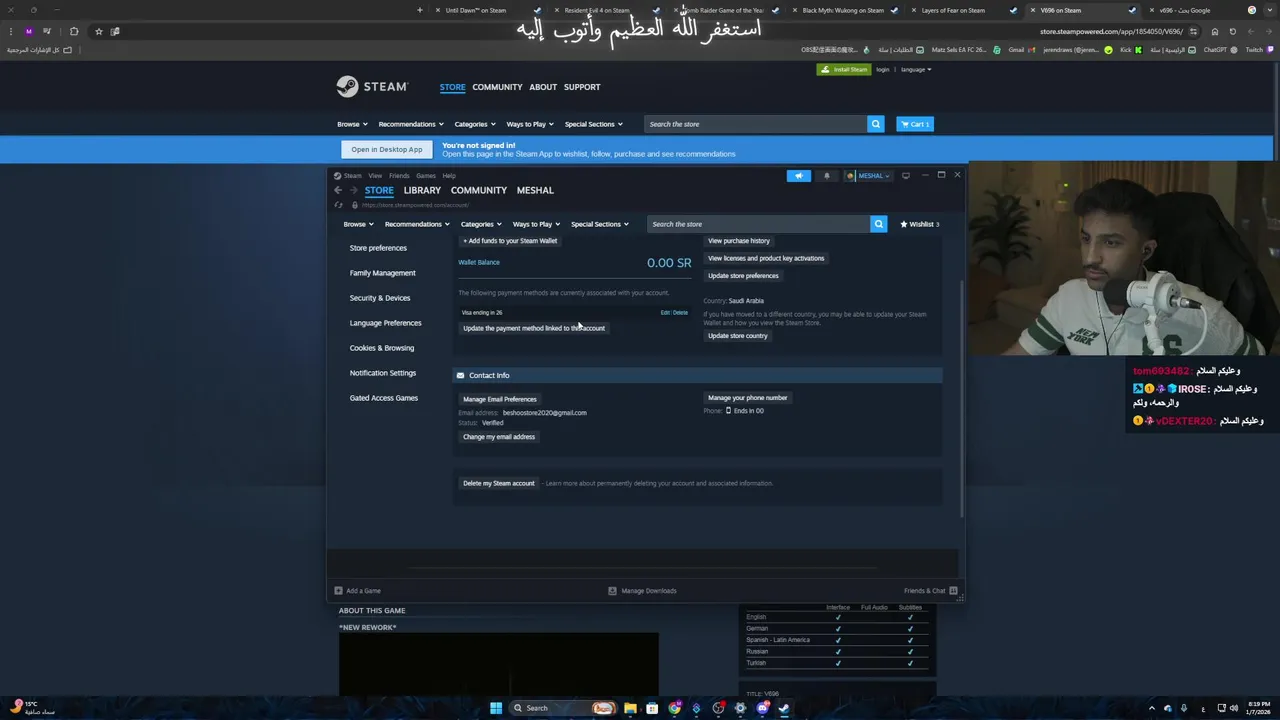The width and height of the screenshot is (1280, 720).
Task: Click Update store country
Action: click(x=738, y=336)
